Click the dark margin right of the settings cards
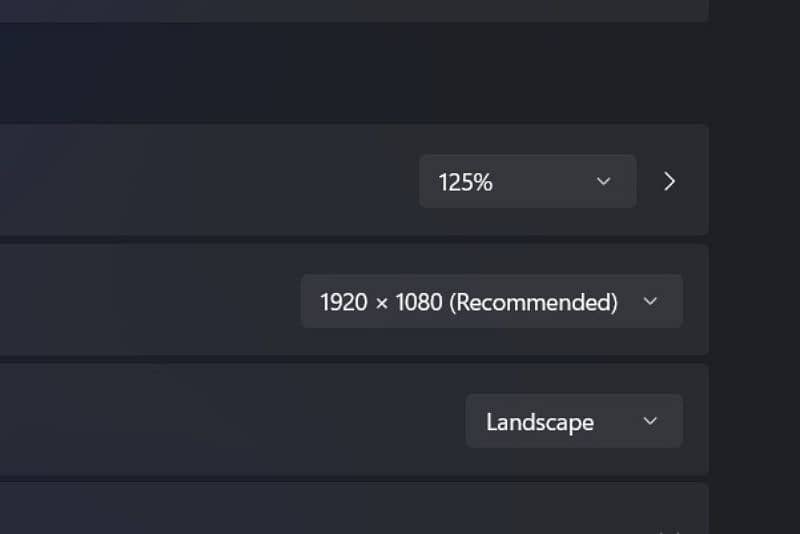Viewport: 800px width, 534px height. click(755, 300)
